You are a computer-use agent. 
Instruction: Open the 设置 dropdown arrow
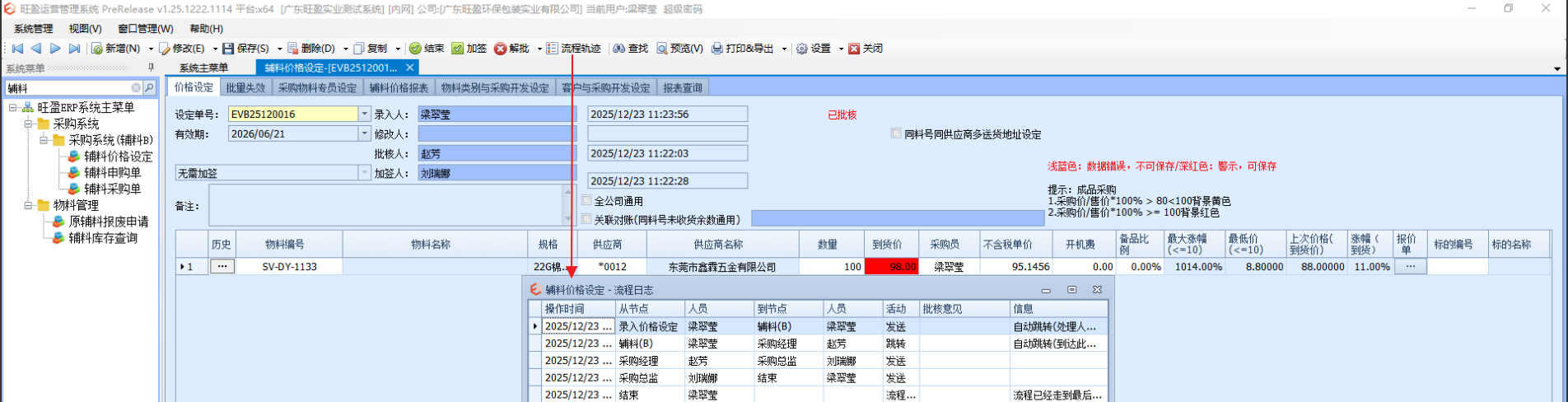tap(840, 49)
